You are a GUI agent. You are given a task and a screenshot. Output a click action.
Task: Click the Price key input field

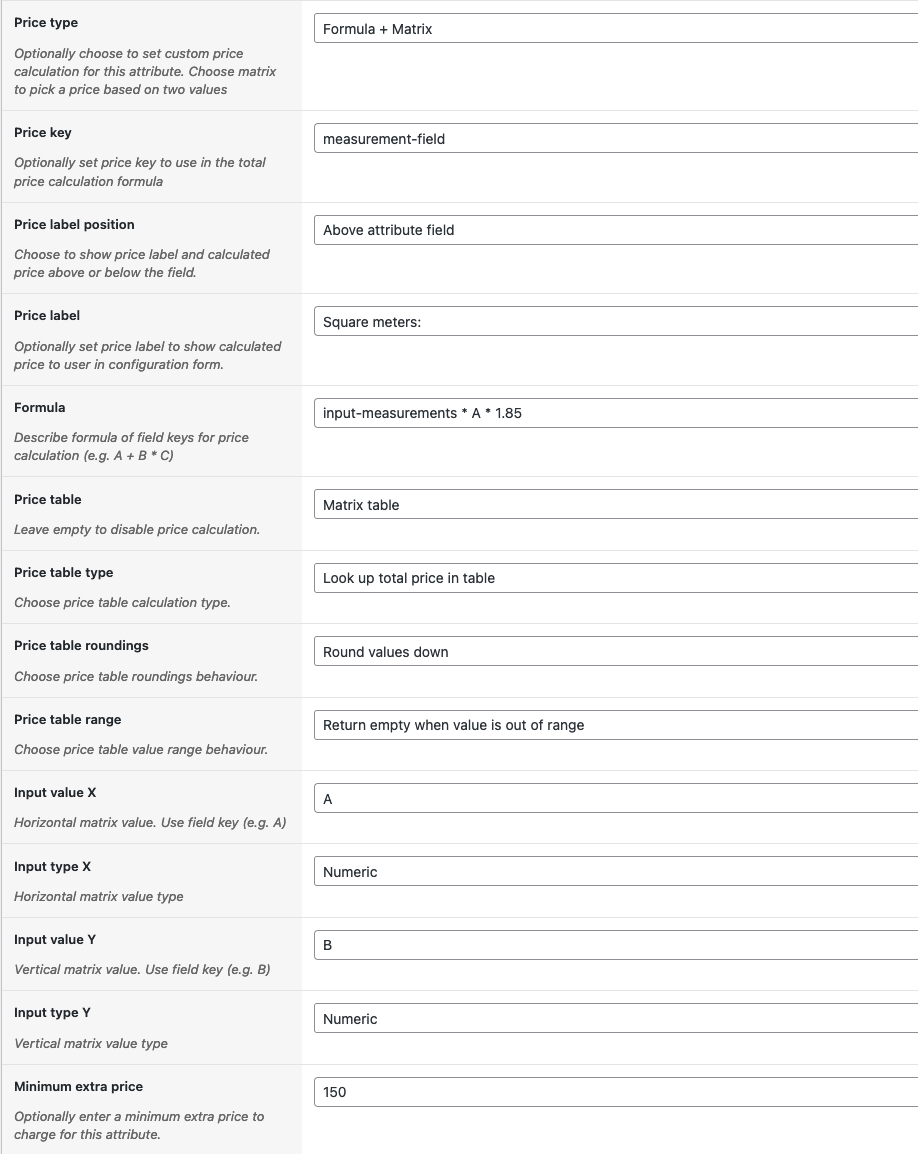615,139
